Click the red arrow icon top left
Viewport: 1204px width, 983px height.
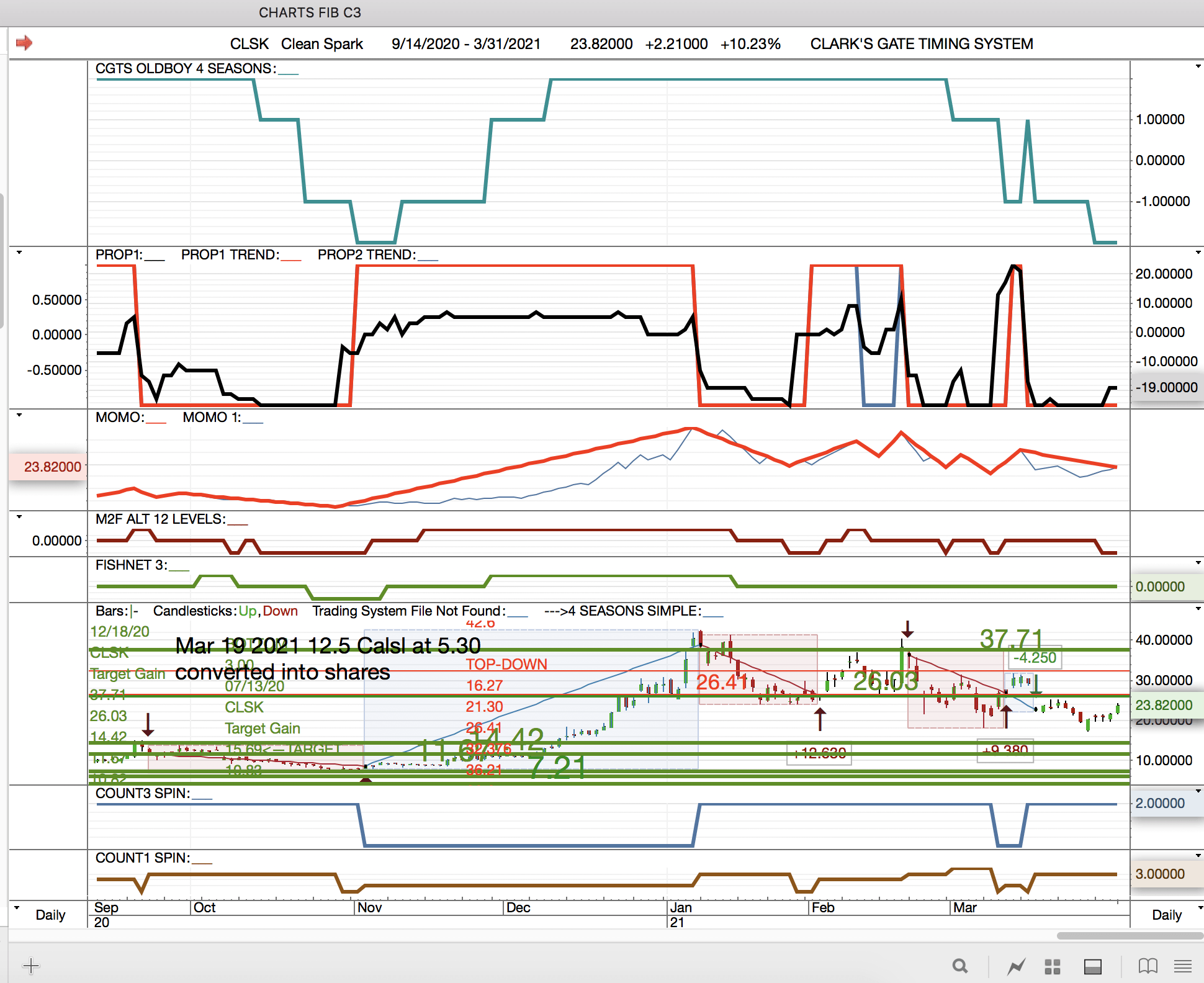tap(24, 43)
